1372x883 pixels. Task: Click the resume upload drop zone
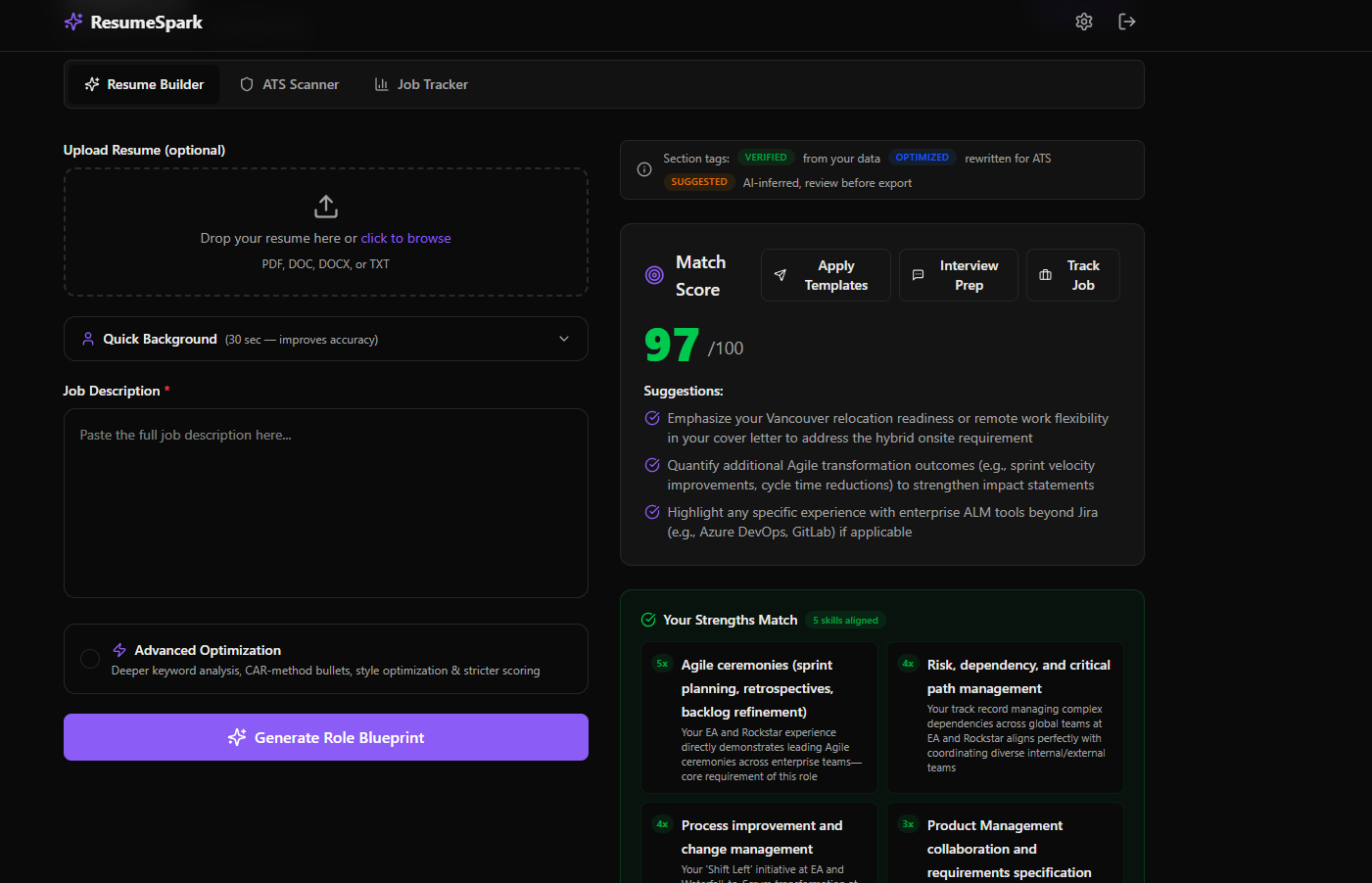coord(326,232)
